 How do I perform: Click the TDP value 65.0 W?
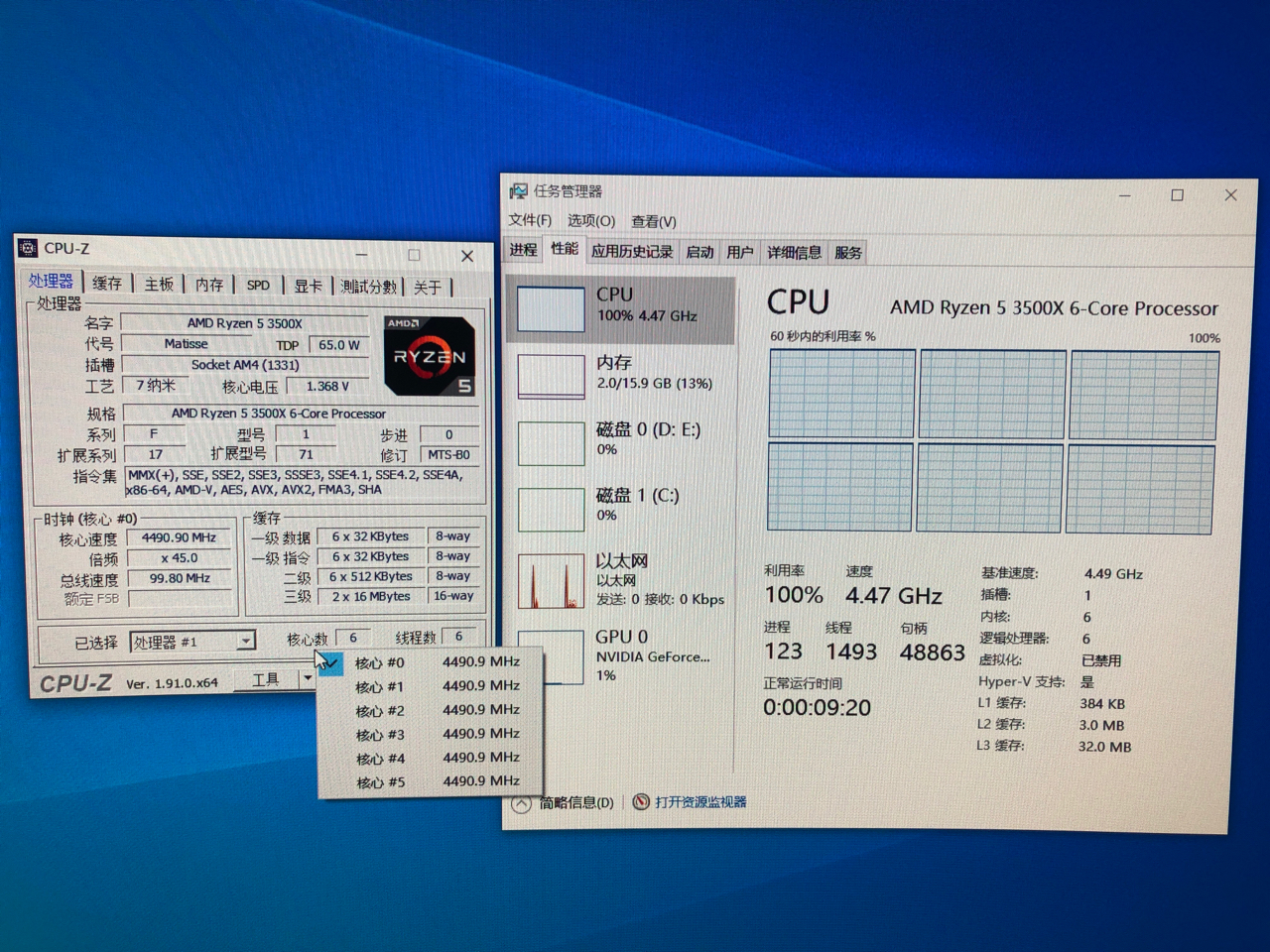click(x=339, y=345)
